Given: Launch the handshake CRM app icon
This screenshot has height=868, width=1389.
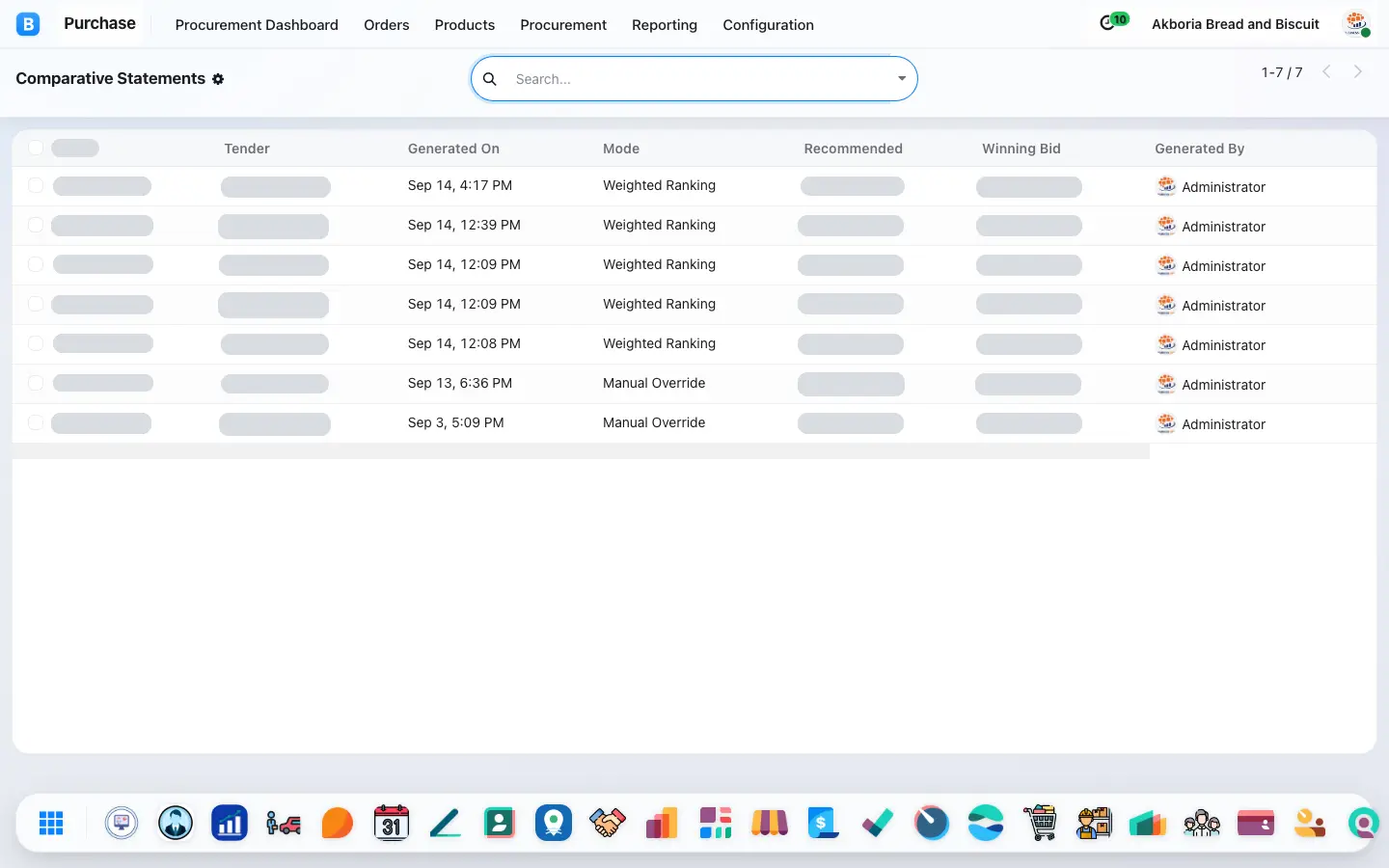Looking at the screenshot, I should point(608,823).
